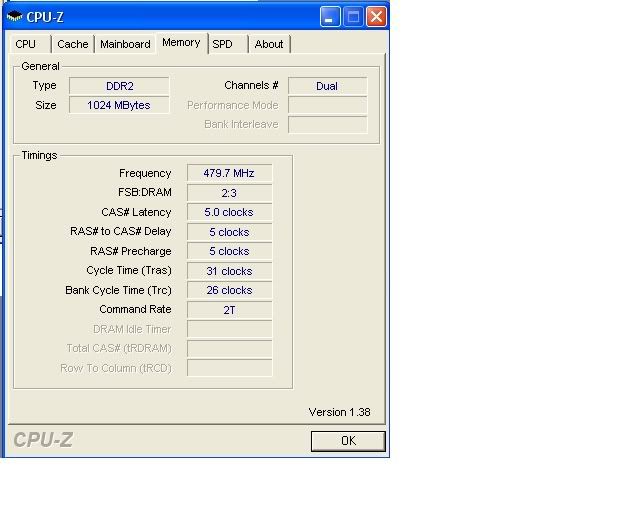Viewport: 640px width, 512px height.
Task: Click the empty Total CAS# (tRDRAM) field
Action: tap(229, 348)
